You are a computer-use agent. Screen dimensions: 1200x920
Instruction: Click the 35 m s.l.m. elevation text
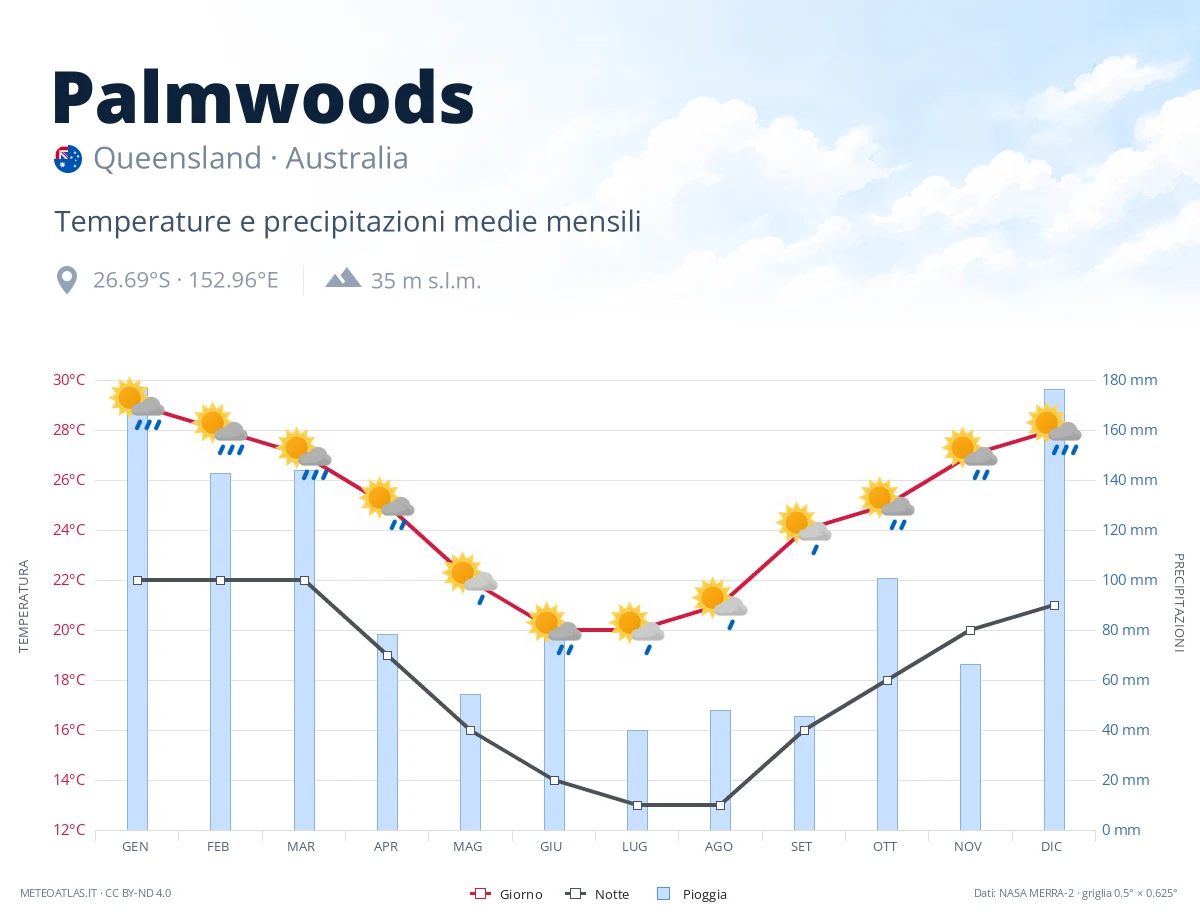click(426, 281)
